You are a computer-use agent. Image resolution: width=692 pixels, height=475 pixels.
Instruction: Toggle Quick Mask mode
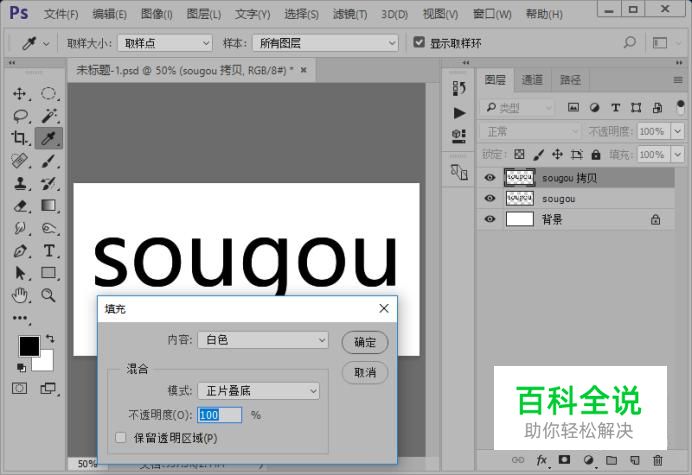pos(19,388)
